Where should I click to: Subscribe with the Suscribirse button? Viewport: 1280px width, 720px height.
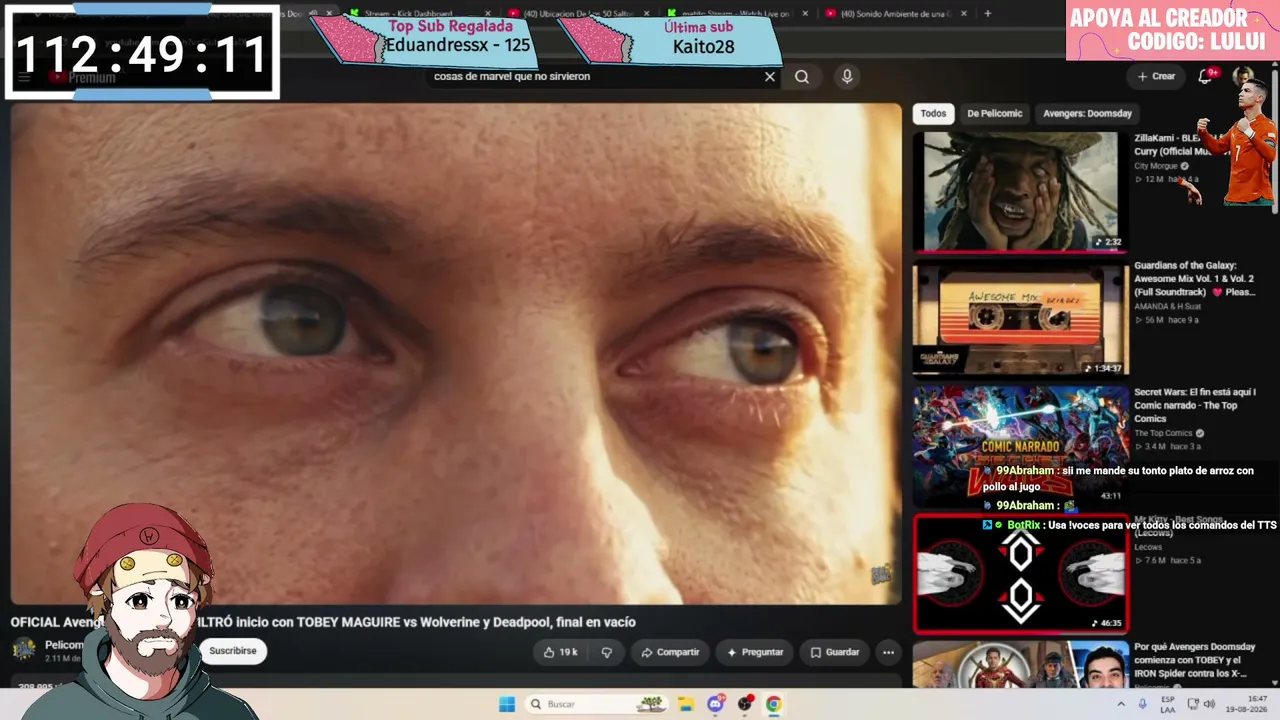[x=233, y=651]
